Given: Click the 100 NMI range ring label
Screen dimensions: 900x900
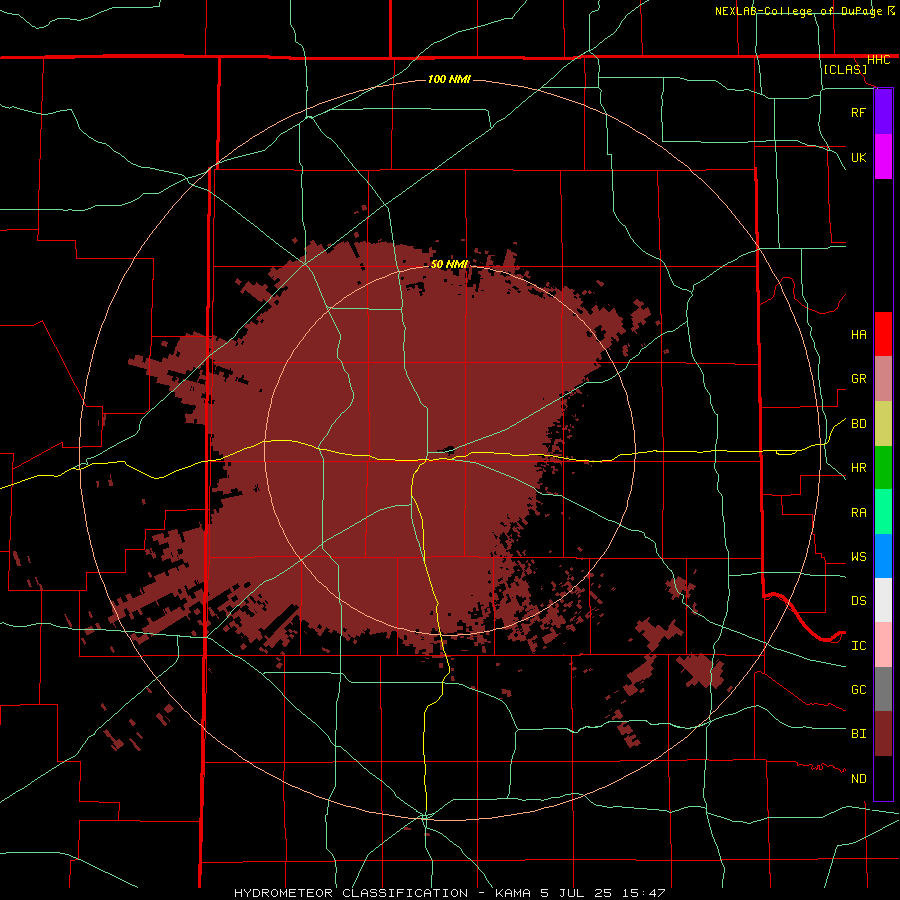Looking at the screenshot, I should pos(449,79).
